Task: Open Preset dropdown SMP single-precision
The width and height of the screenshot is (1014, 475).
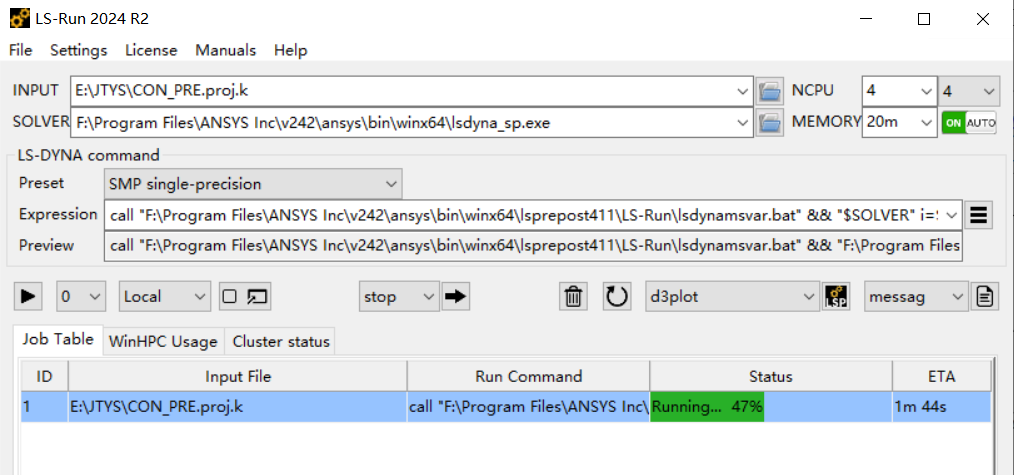Action: coord(253,184)
